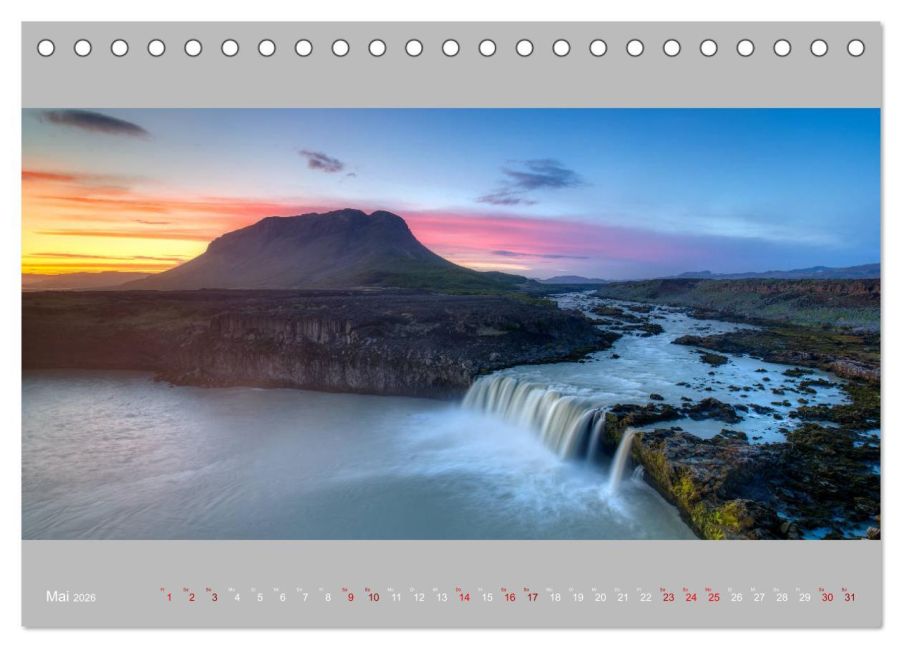Pick date 19 in the day row

pos(578,597)
